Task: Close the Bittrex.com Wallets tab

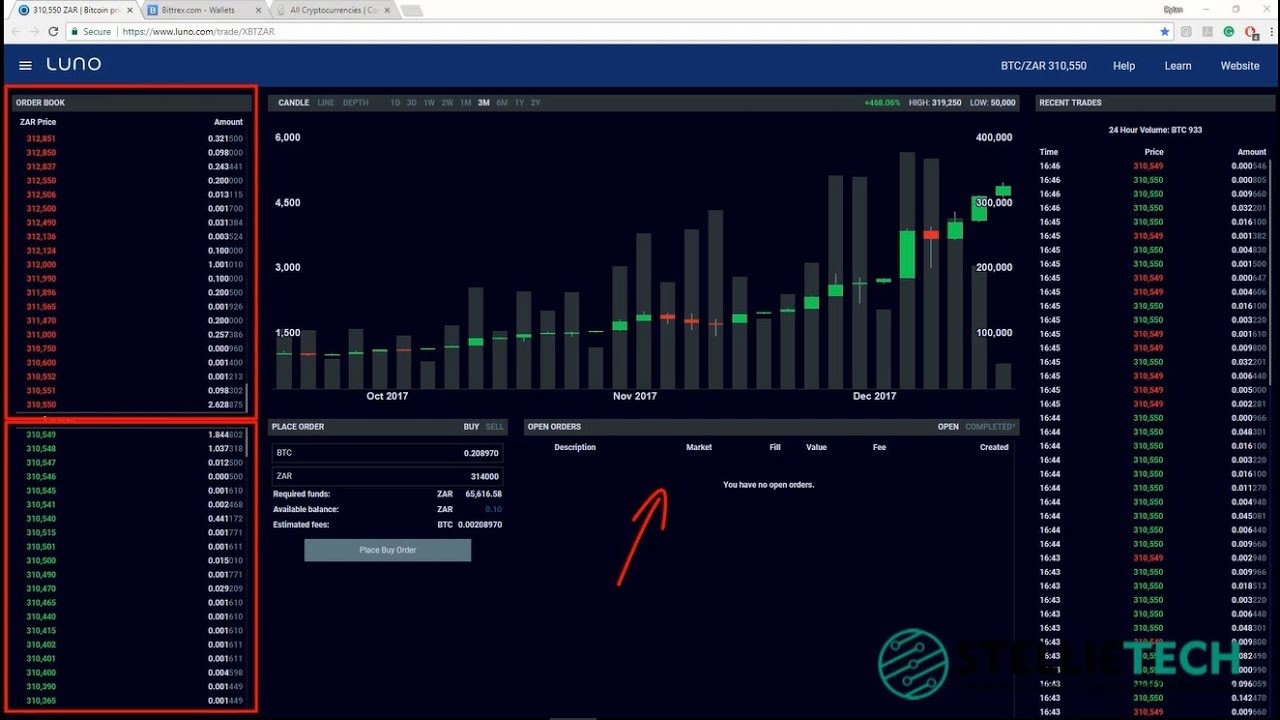Action: 258,10
